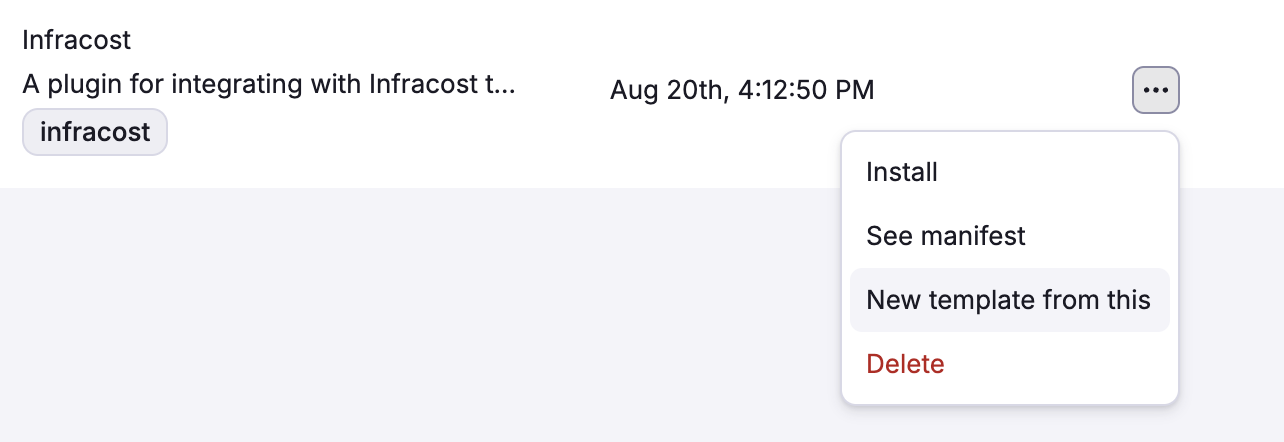Viewport: 1284px width, 442px height.
Task: Choose New template from this
Action: click(x=1008, y=300)
